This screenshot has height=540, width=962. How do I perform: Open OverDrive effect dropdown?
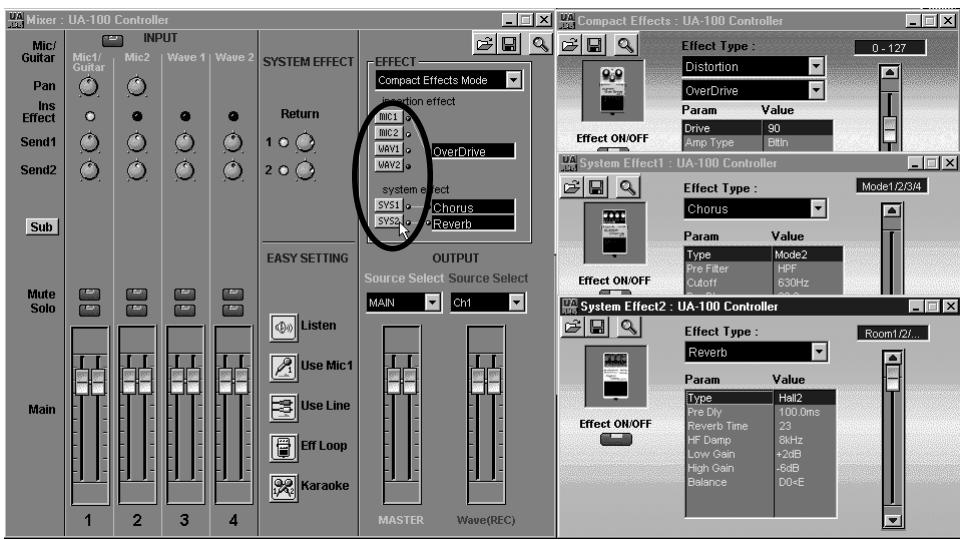[x=815, y=91]
